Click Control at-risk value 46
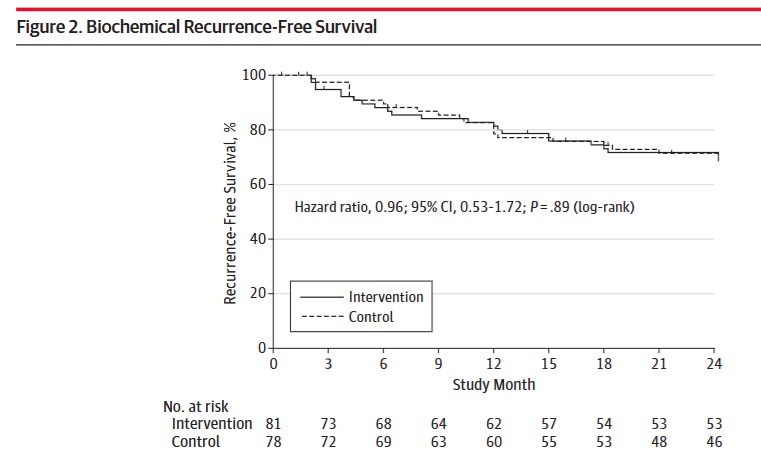The image size is (761, 458). [x=713, y=440]
